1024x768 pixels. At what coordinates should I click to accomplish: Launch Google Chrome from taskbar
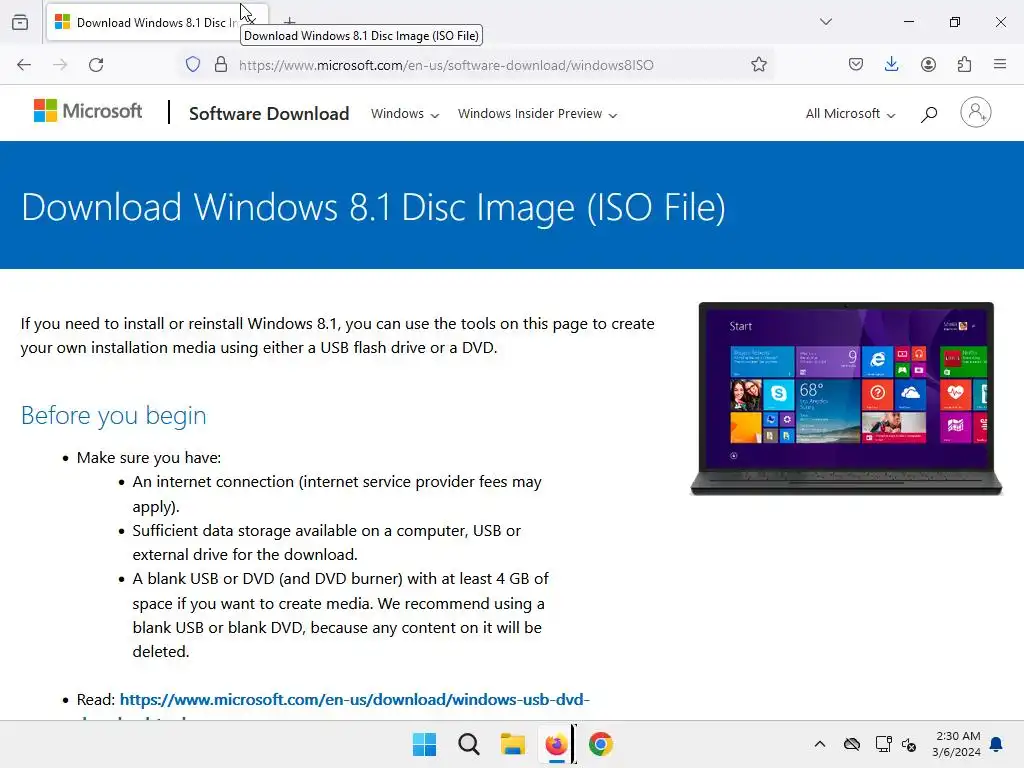click(x=601, y=744)
